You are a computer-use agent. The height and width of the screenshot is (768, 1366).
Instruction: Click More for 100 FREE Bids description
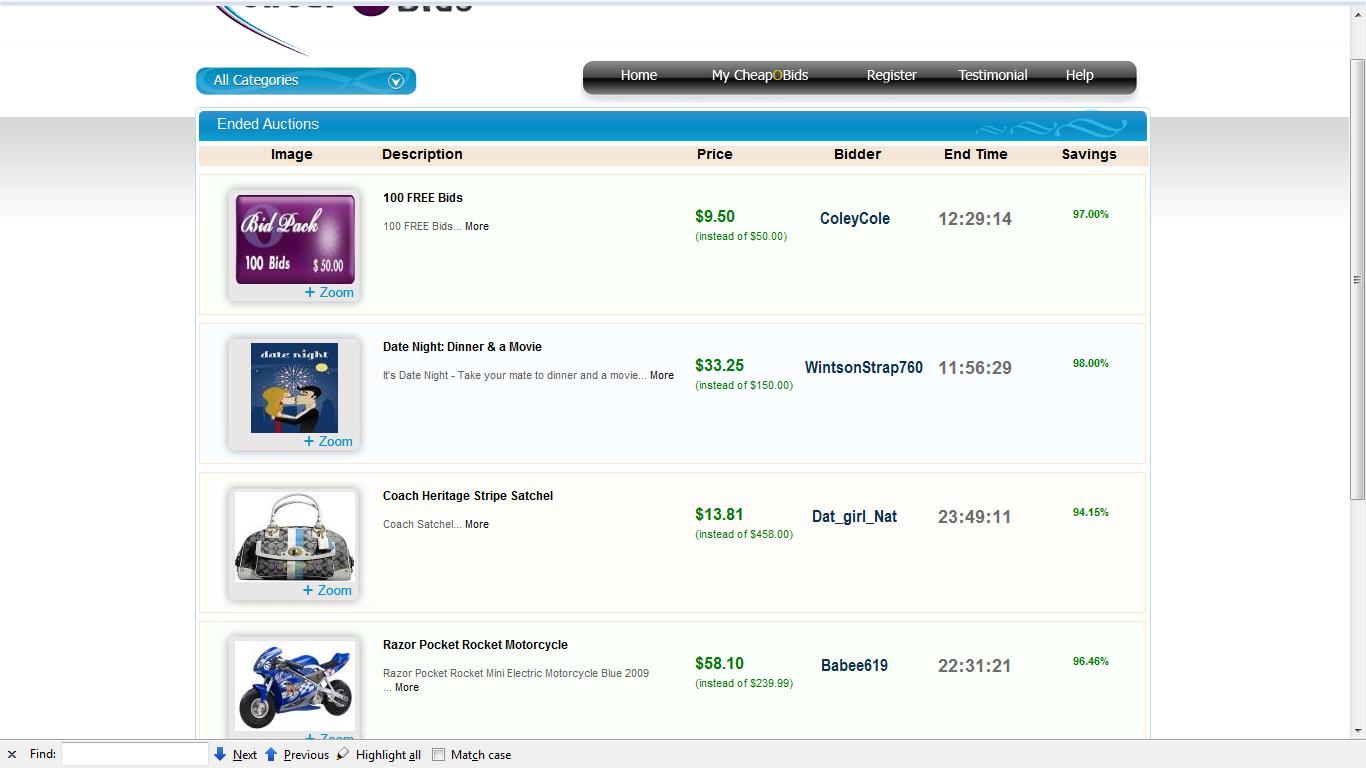coord(477,227)
